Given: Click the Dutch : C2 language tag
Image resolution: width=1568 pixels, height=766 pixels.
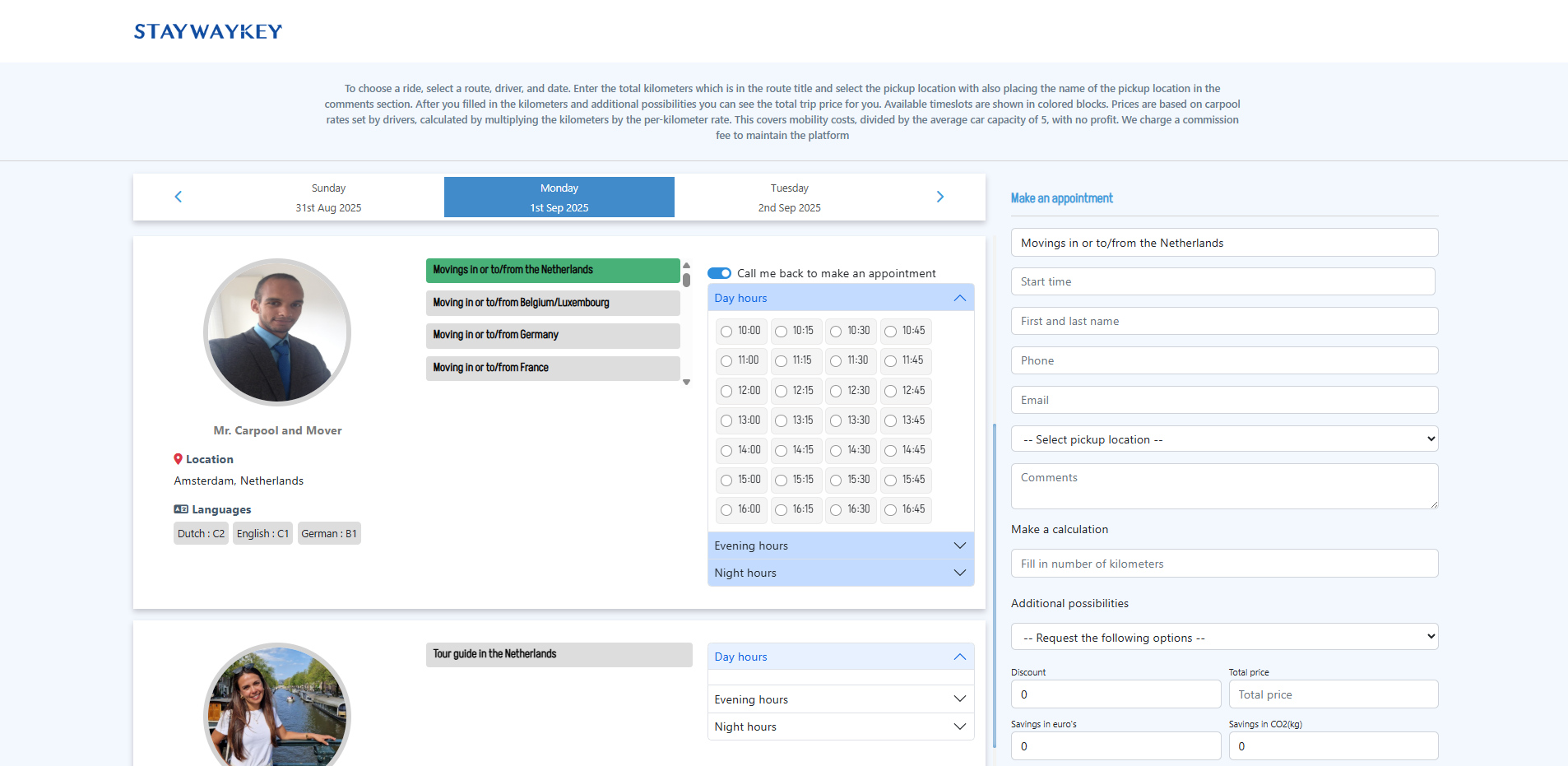Looking at the screenshot, I should 201,533.
